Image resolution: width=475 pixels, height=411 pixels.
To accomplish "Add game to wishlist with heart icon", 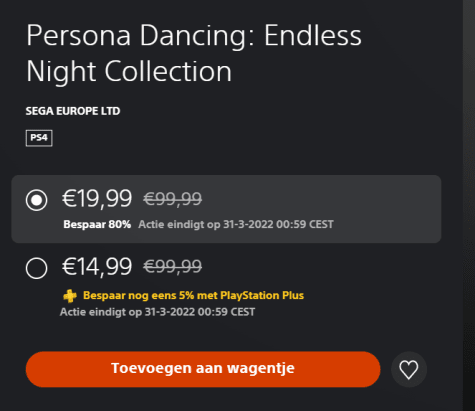I will point(409,369).
